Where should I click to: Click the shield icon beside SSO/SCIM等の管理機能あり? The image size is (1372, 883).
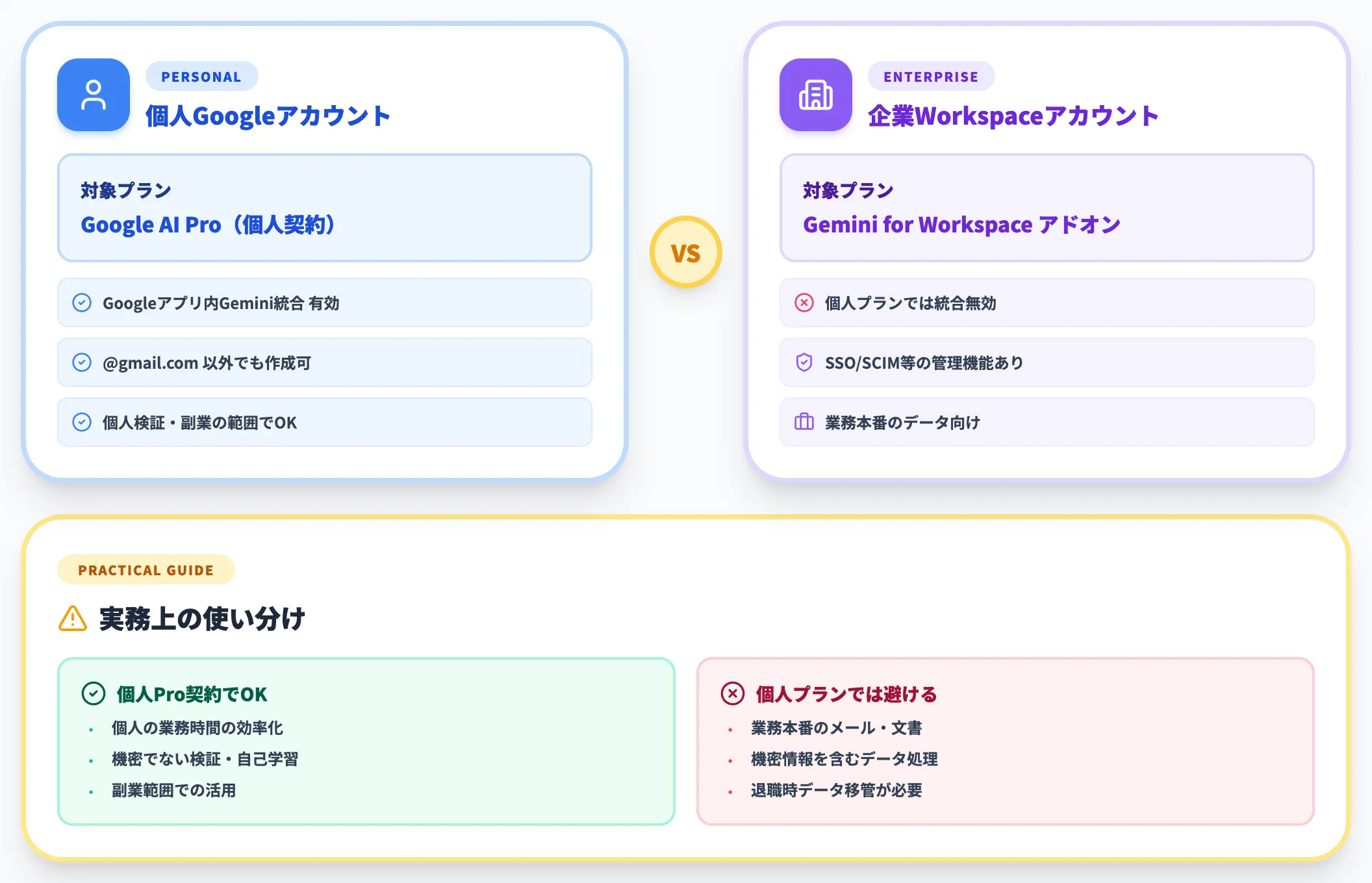(x=804, y=362)
